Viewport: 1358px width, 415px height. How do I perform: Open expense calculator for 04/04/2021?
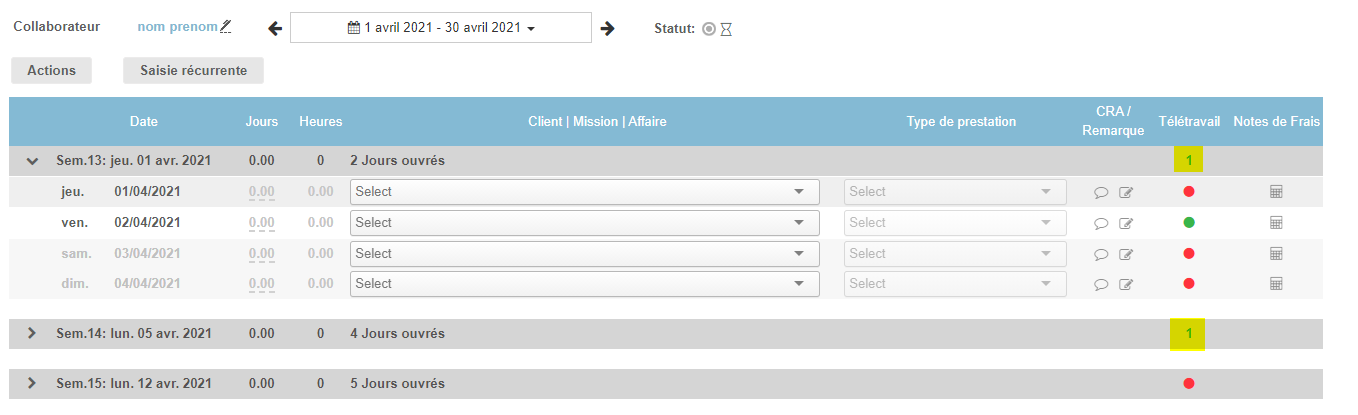1276,284
